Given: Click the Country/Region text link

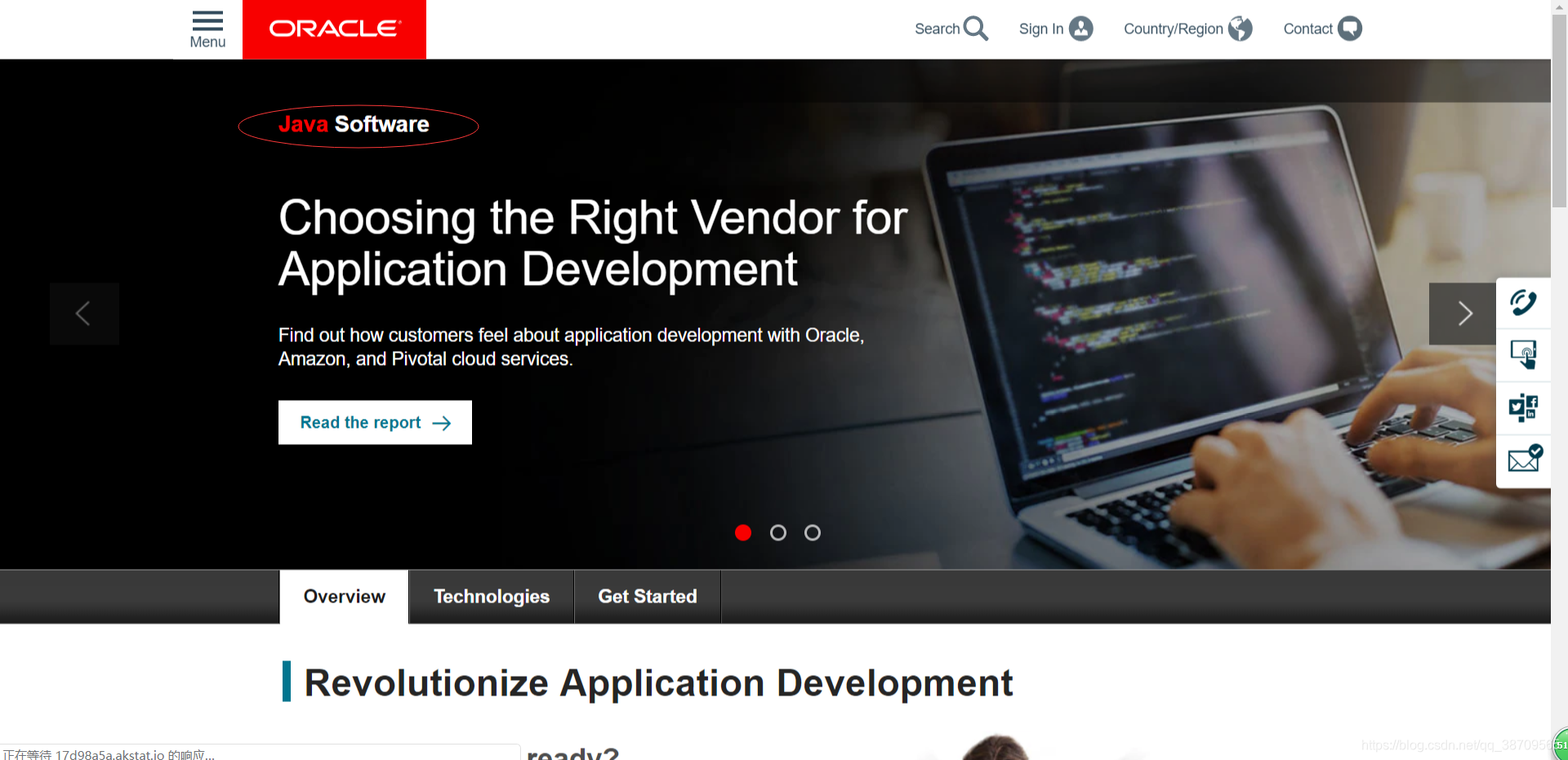Looking at the screenshot, I should pyautogui.click(x=1173, y=29).
